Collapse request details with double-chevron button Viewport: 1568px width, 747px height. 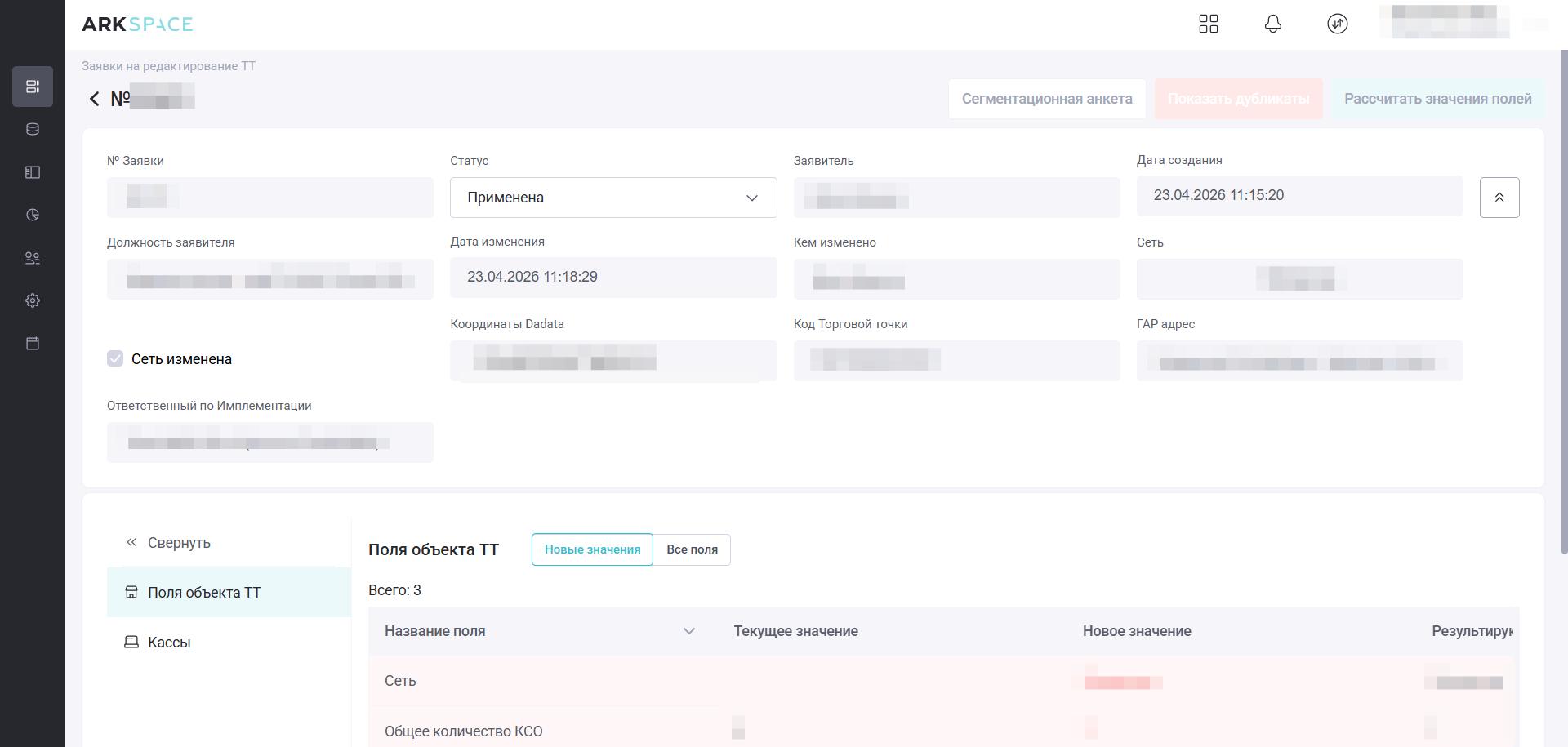(1499, 198)
